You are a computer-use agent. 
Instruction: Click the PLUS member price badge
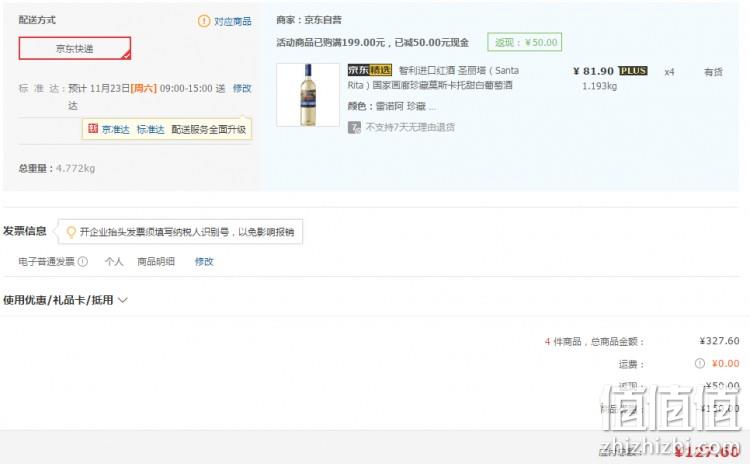[633, 71]
